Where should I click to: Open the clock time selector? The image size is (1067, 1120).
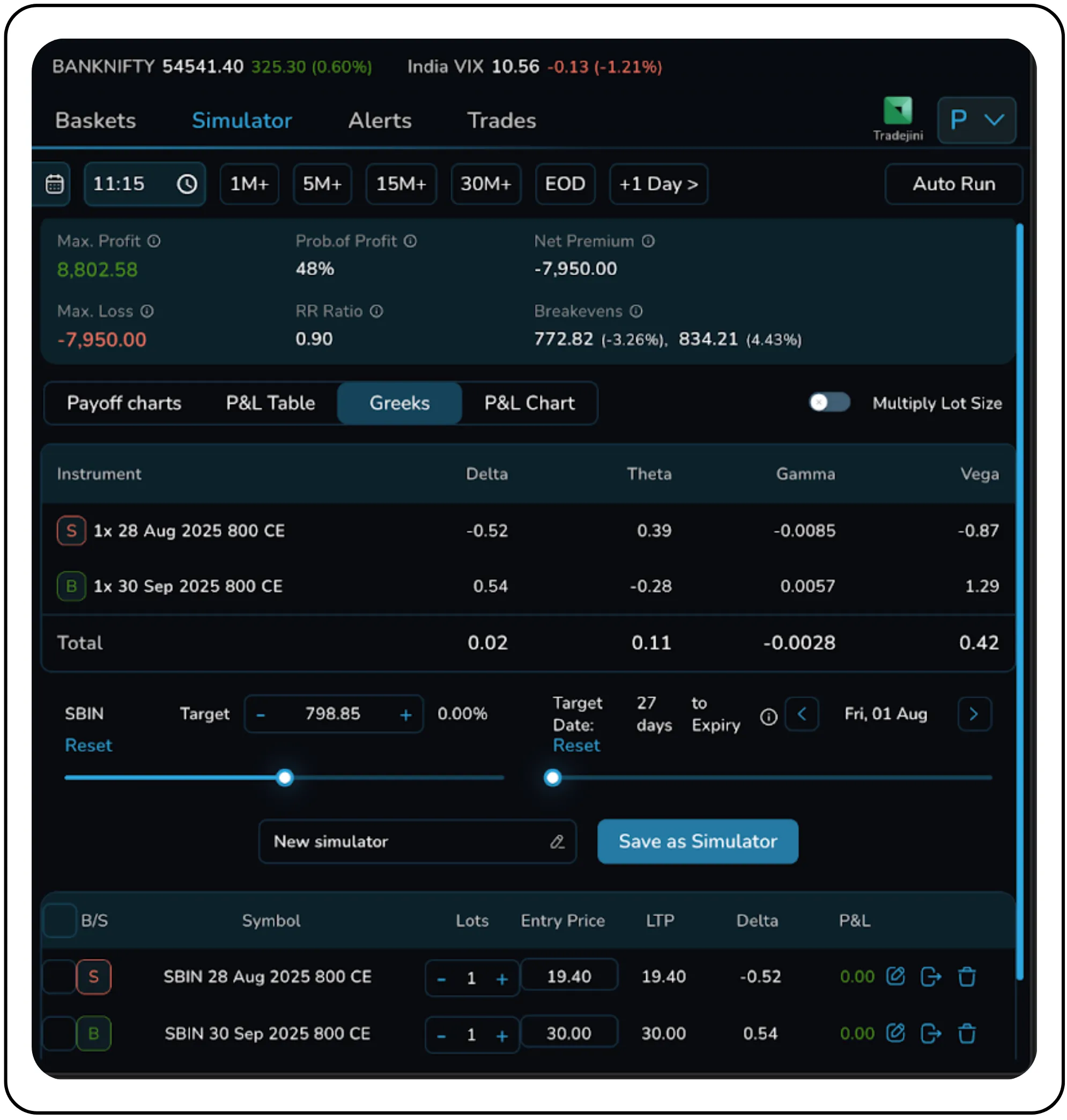pos(187,184)
